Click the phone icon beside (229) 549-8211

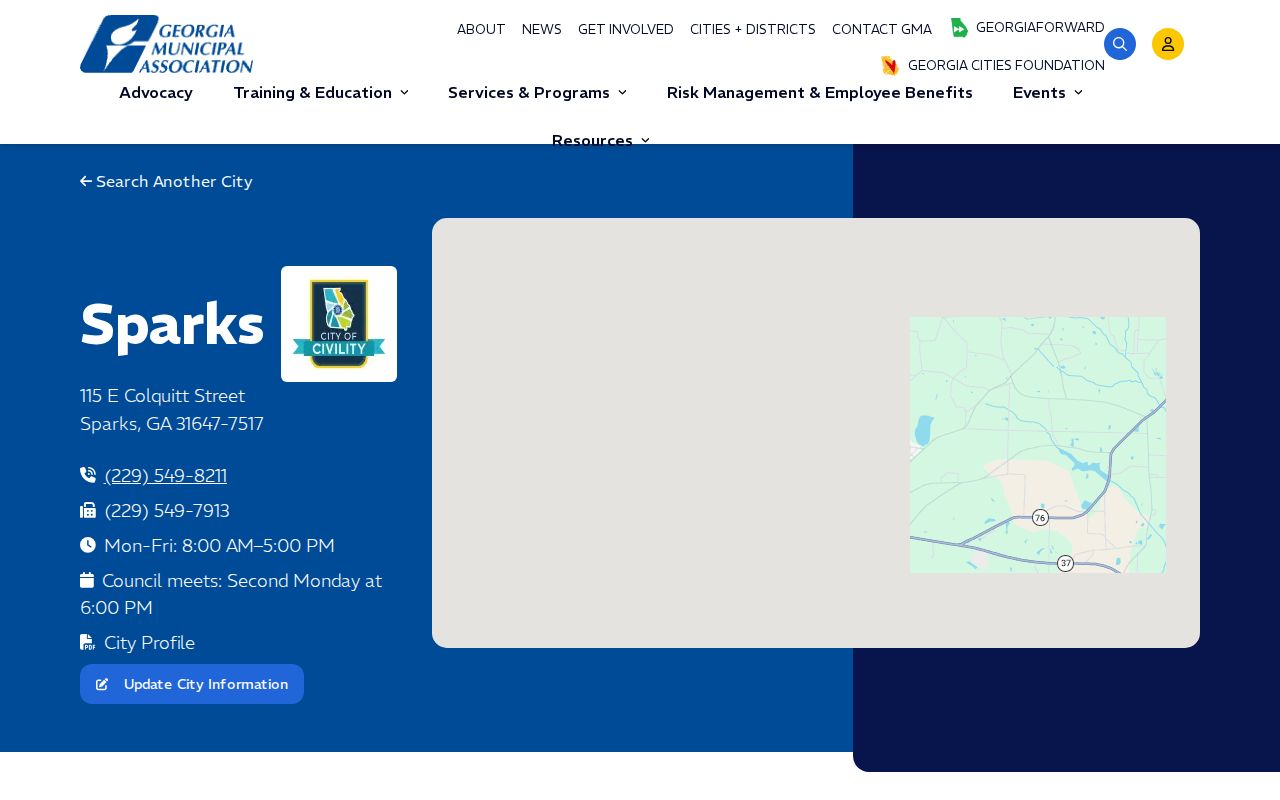coord(88,475)
